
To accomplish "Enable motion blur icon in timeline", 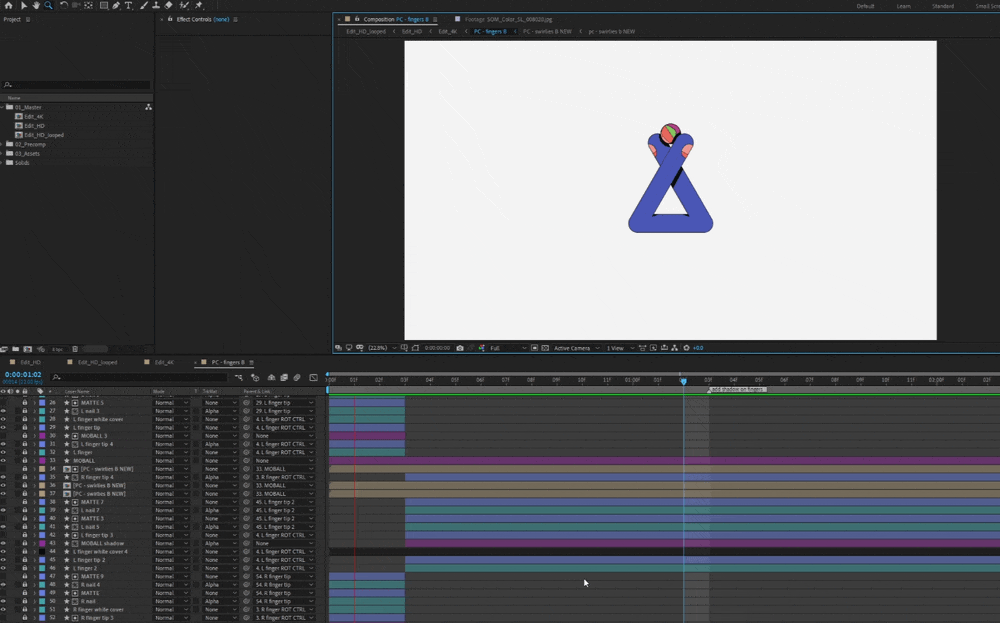I will tap(297, 377).
